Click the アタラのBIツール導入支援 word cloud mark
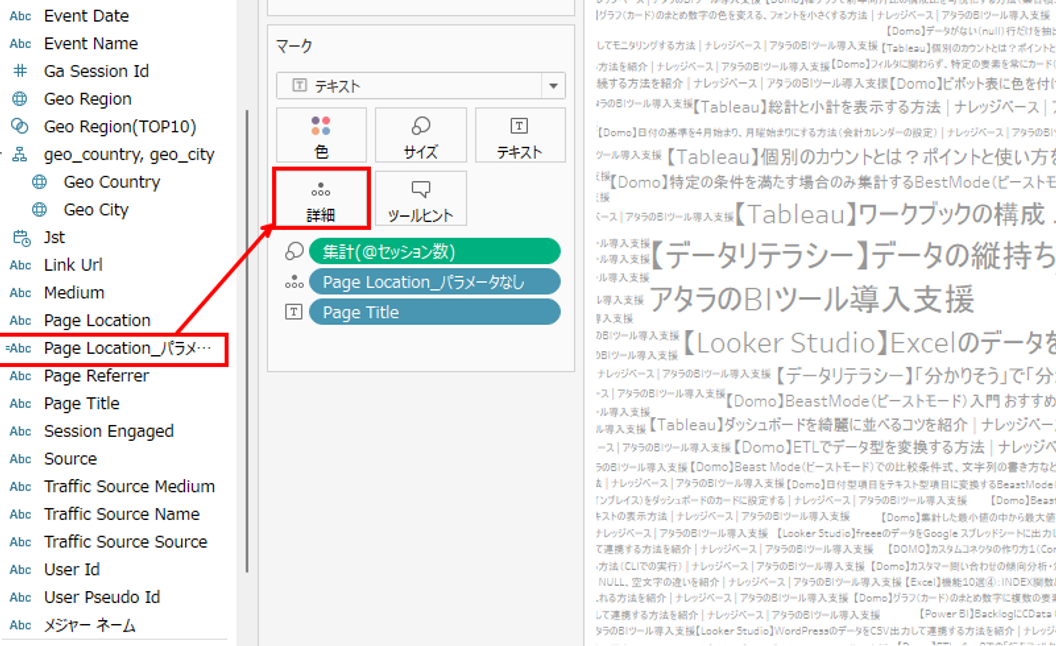The image size is (1056, 646). click(x=812, y=299)
